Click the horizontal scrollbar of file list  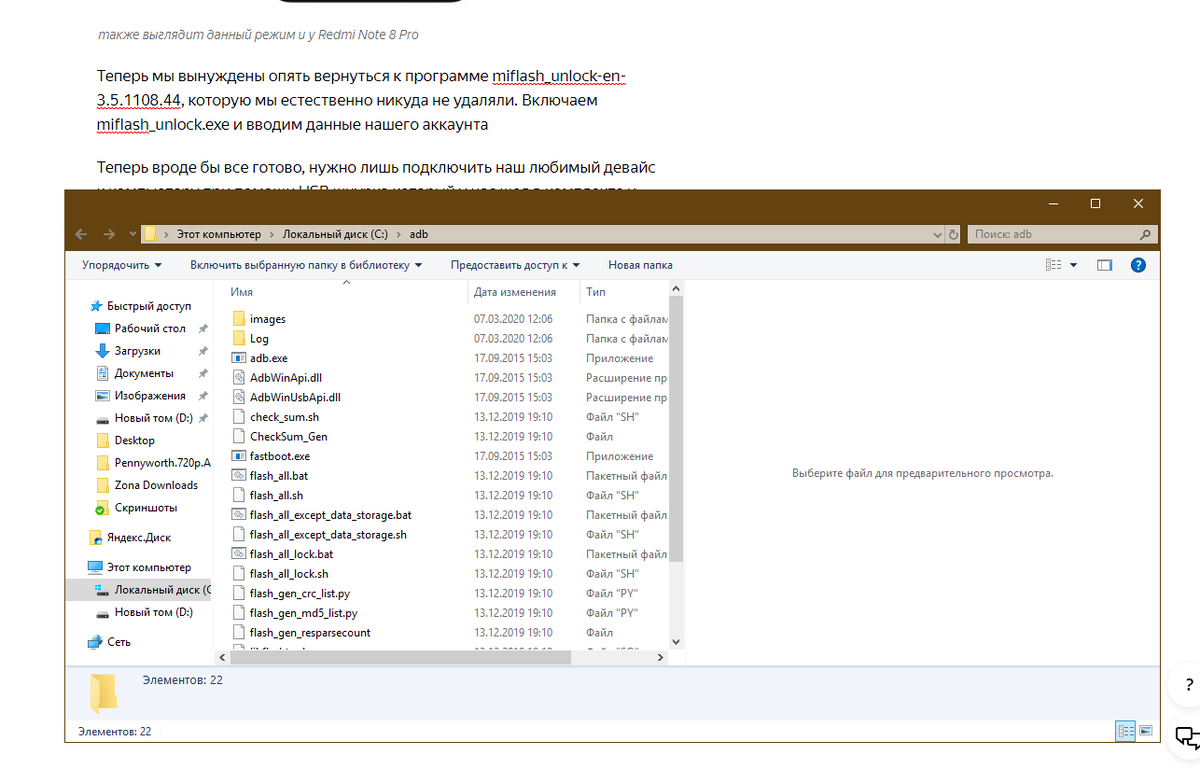click(x=399, y=659)
